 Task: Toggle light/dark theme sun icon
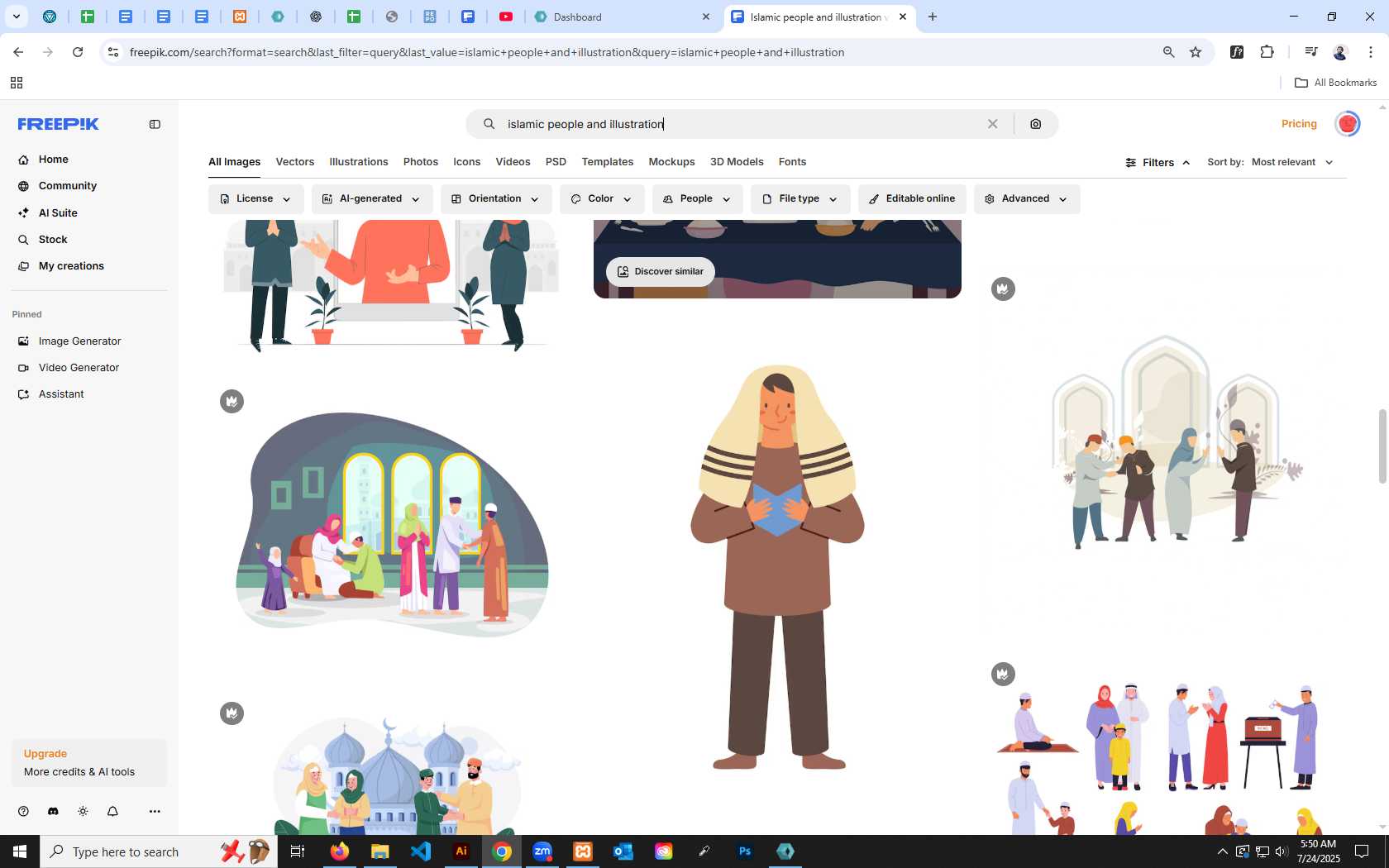click(x=83, y=811)
